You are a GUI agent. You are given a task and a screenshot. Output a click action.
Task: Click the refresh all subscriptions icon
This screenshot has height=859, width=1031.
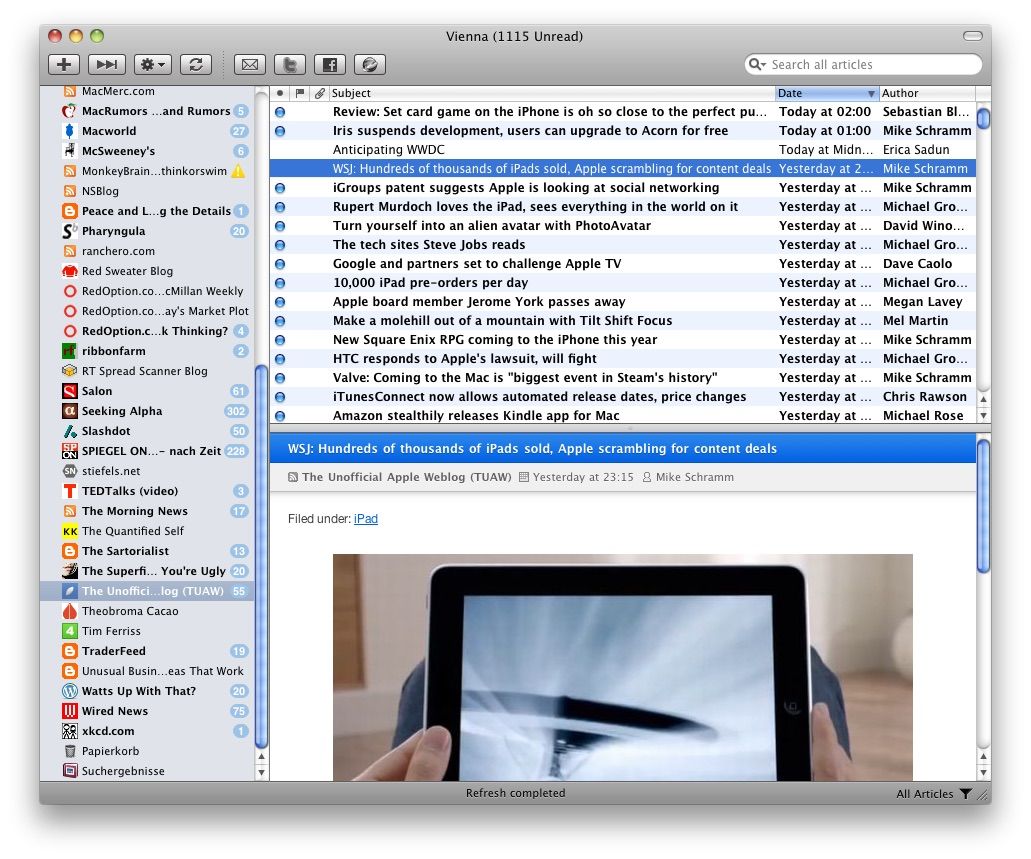pyautogui.click(x=196, y=64)
